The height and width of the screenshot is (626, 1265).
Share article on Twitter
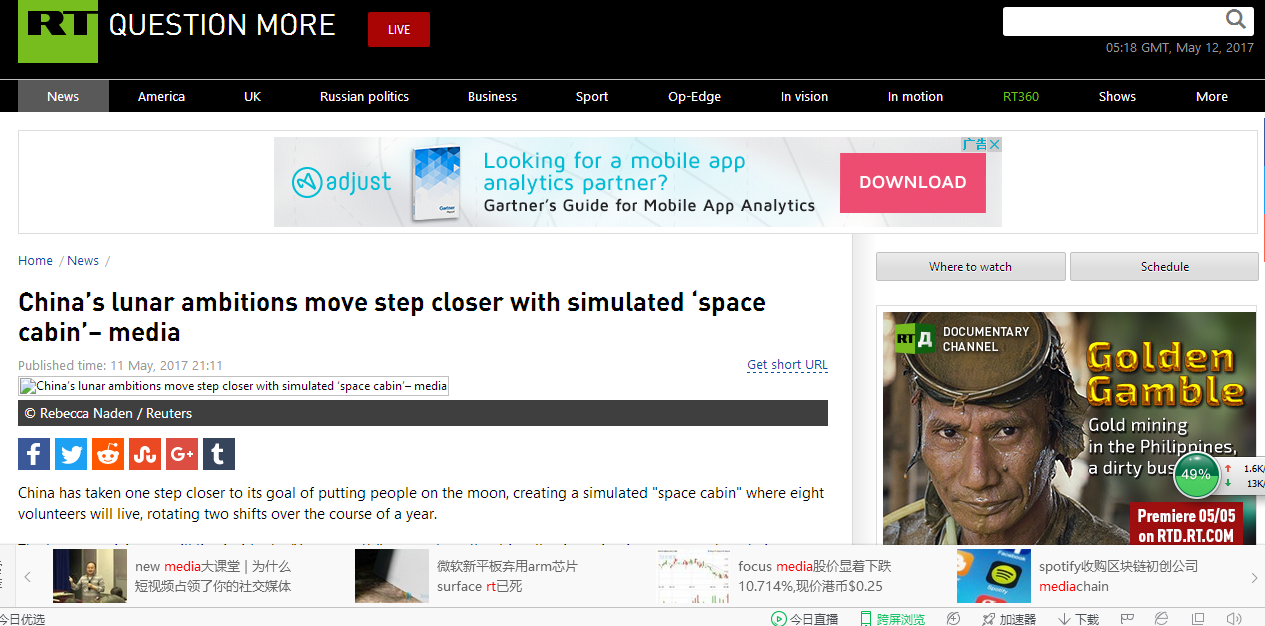71,454
